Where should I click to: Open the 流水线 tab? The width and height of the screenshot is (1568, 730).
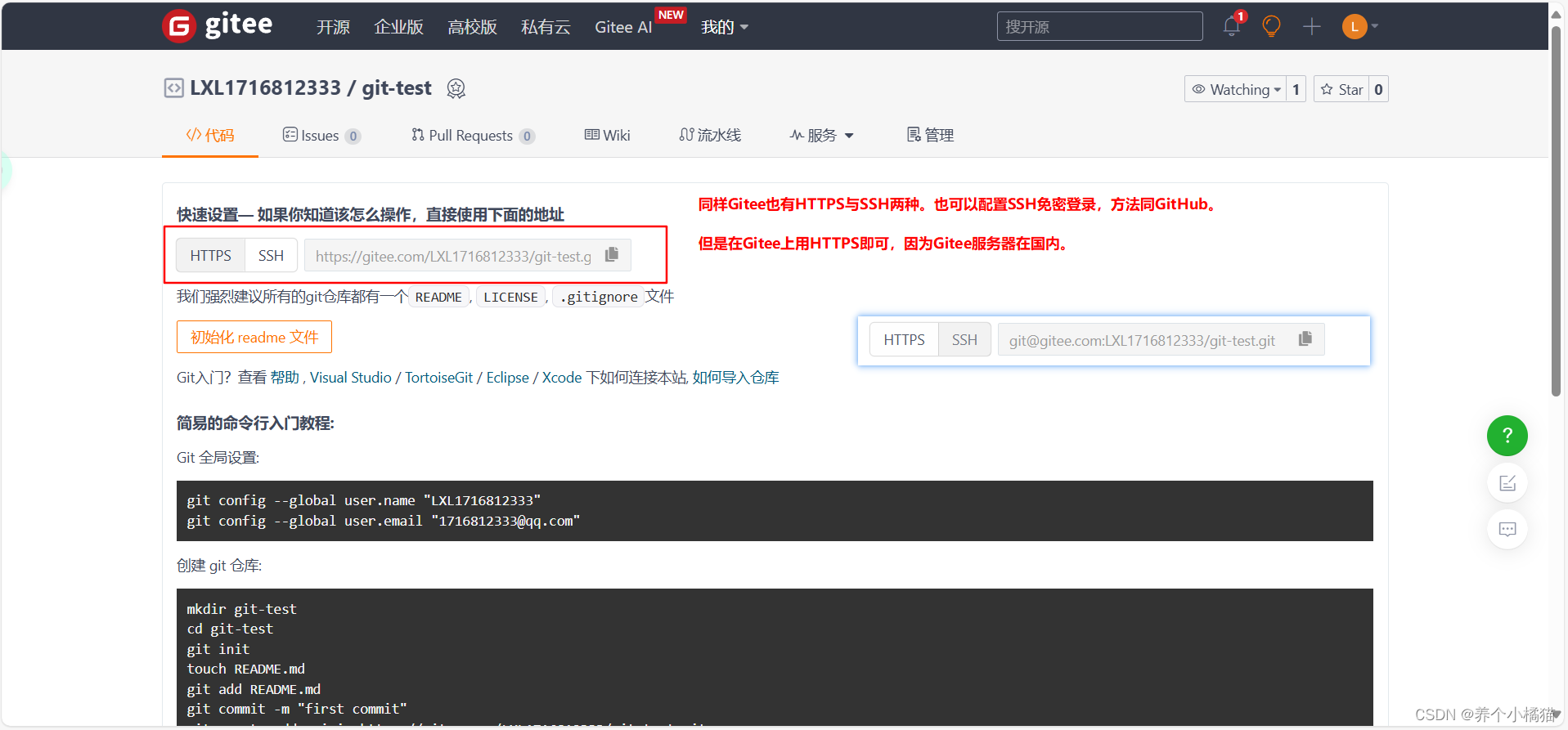tap(710, 135)
